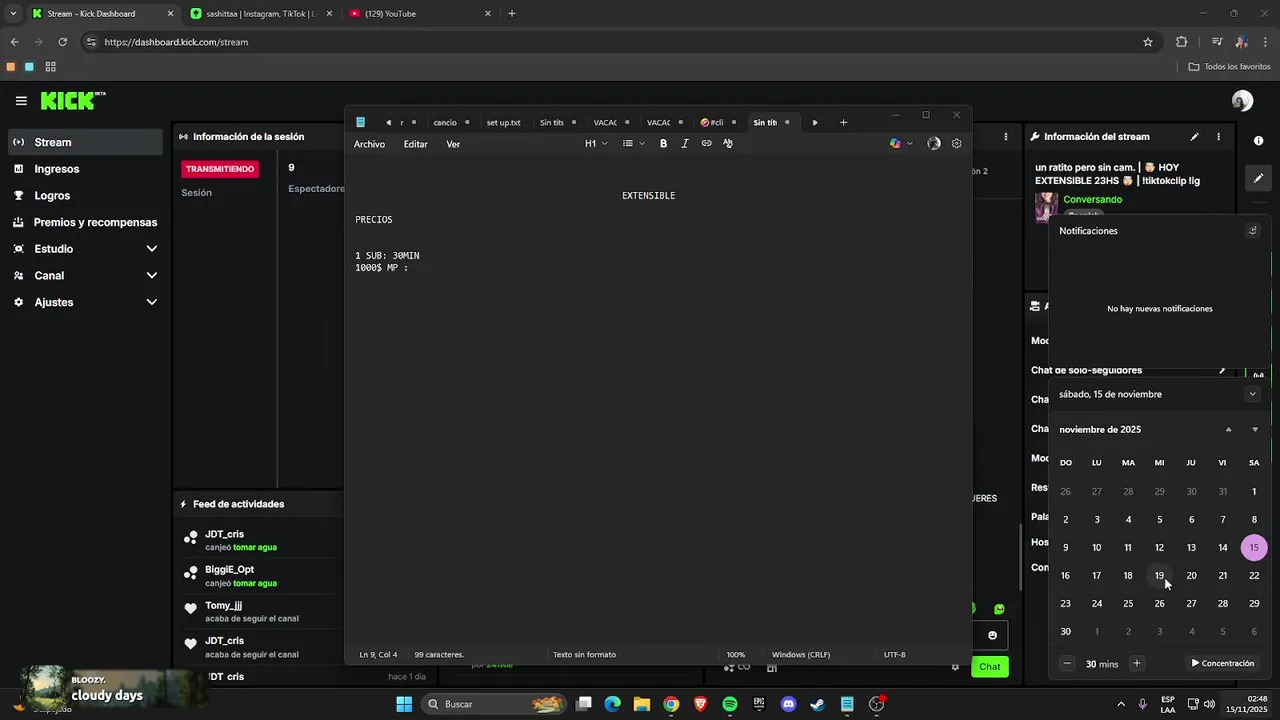Increase focus time with plus button
Image resolution: width=1280 pixels, height=720 pixels.
[1136, 664]
